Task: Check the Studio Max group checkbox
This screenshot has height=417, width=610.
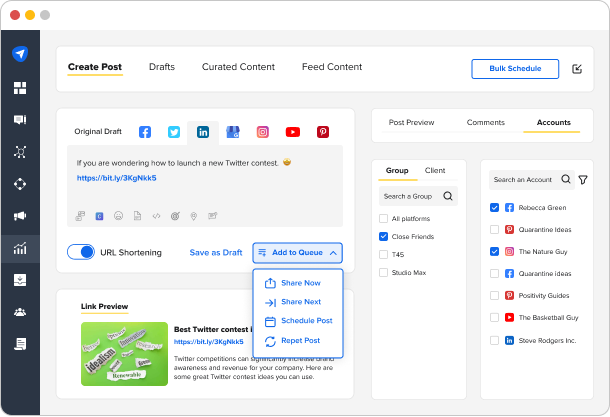Action: click(383, 272)
